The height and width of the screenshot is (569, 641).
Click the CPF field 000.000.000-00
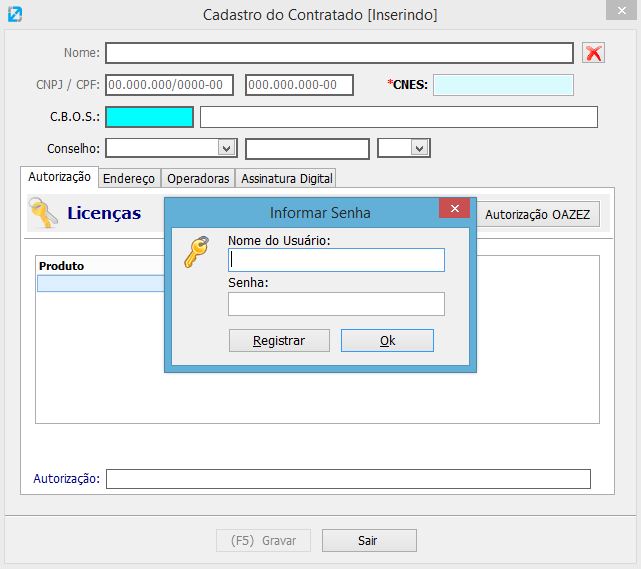[x=299, y=85]
